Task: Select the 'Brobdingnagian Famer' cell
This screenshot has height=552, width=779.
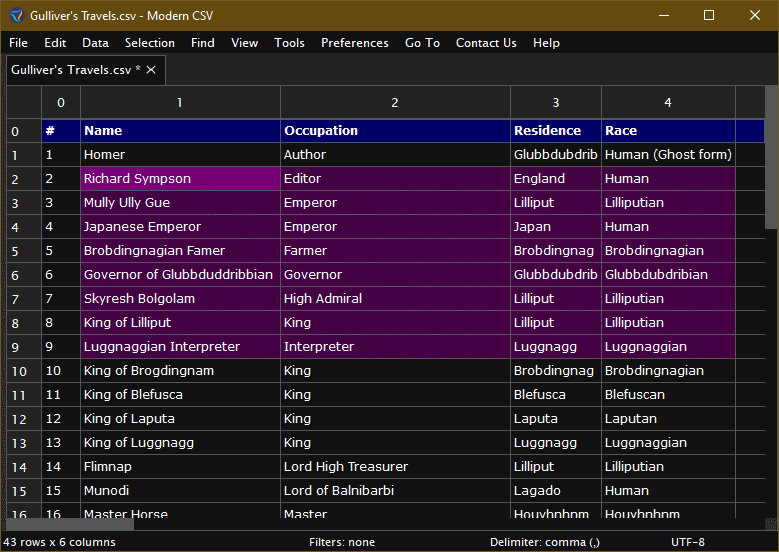Action: coord(180,250)
